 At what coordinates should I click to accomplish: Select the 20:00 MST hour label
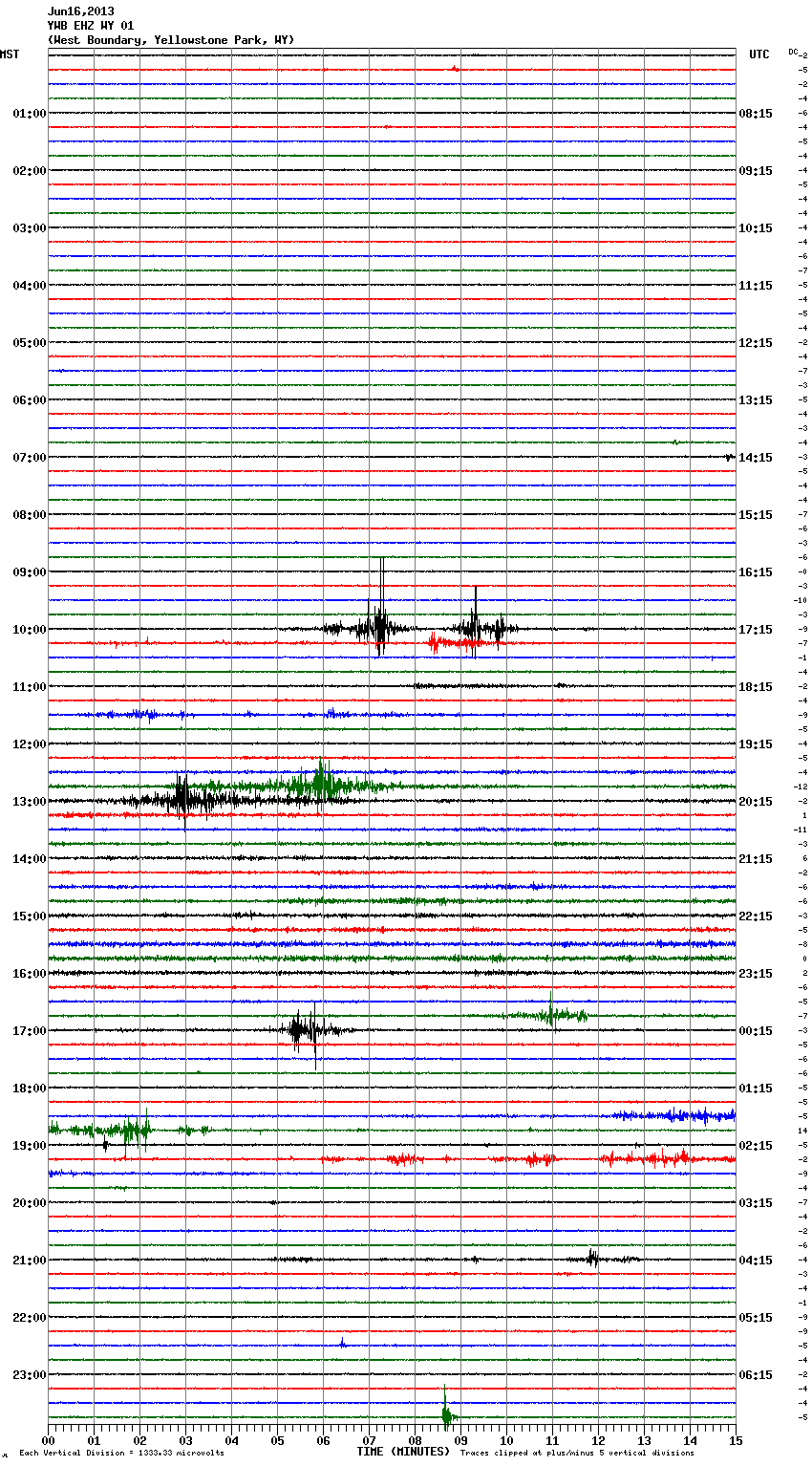pyautogui.click(x=29, y=1203)
